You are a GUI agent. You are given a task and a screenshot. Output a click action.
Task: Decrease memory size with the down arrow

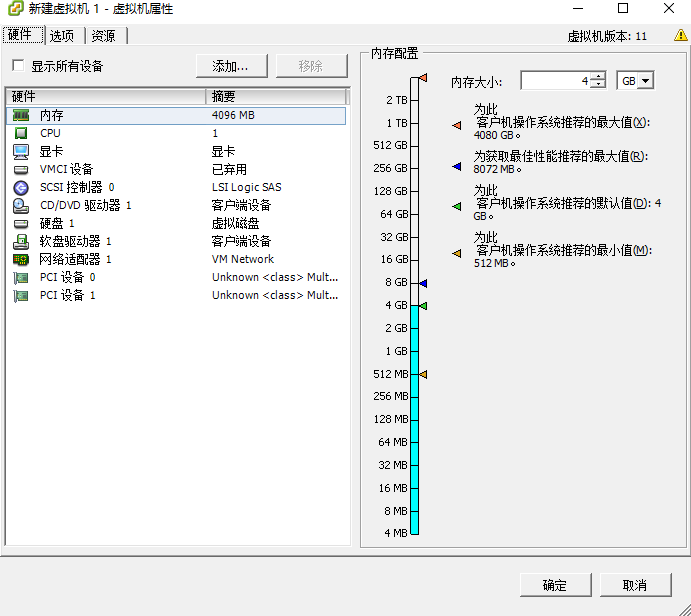click(x=598, y=85)
